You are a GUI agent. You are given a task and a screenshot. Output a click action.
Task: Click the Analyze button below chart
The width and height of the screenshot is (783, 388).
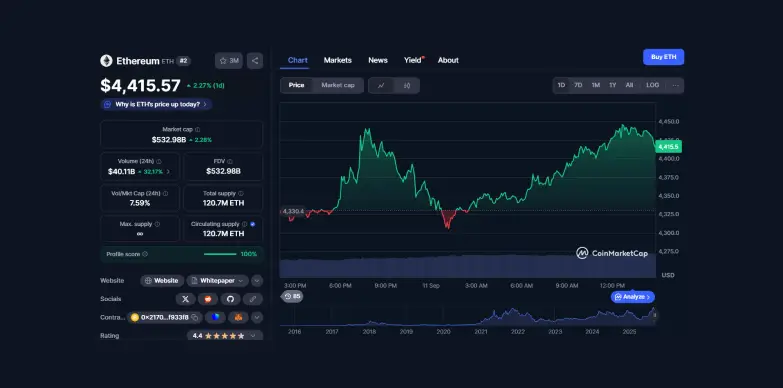(633, 297)
